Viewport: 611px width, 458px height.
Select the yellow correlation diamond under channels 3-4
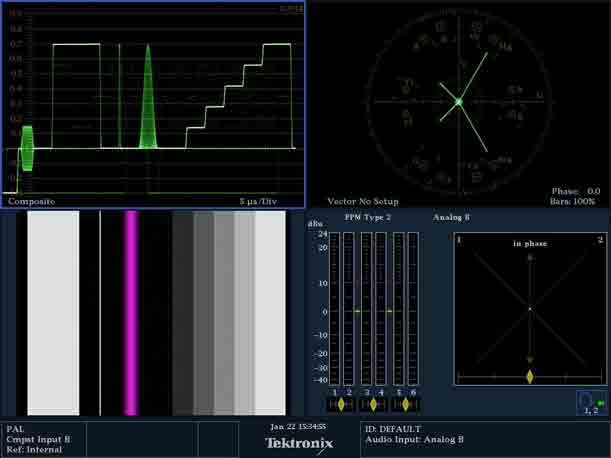point(373,405)
